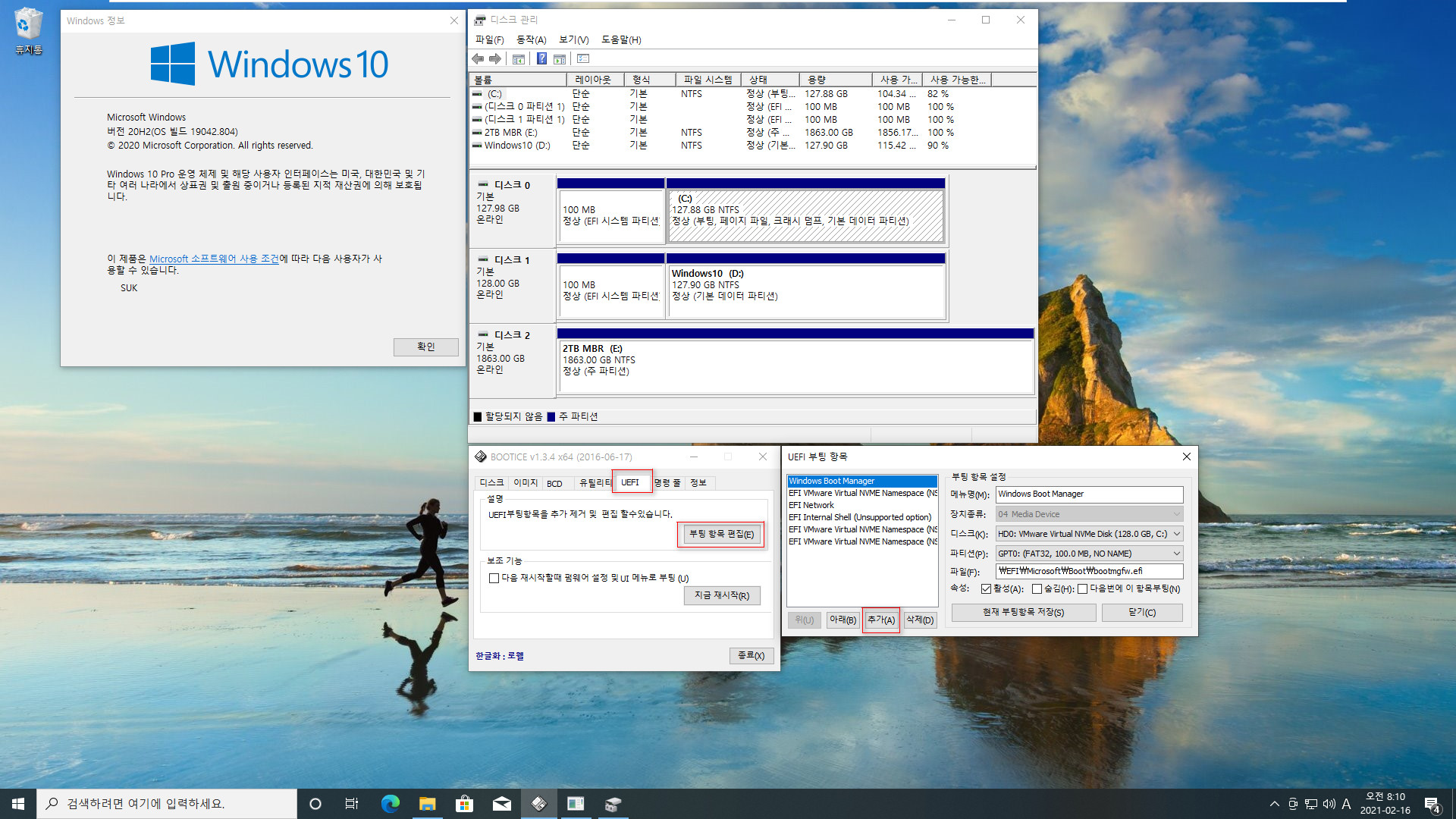The width and height of the screenshot is (1456, 819).
Task: Click the 로웰 translator link
Action: click(516, 656)
